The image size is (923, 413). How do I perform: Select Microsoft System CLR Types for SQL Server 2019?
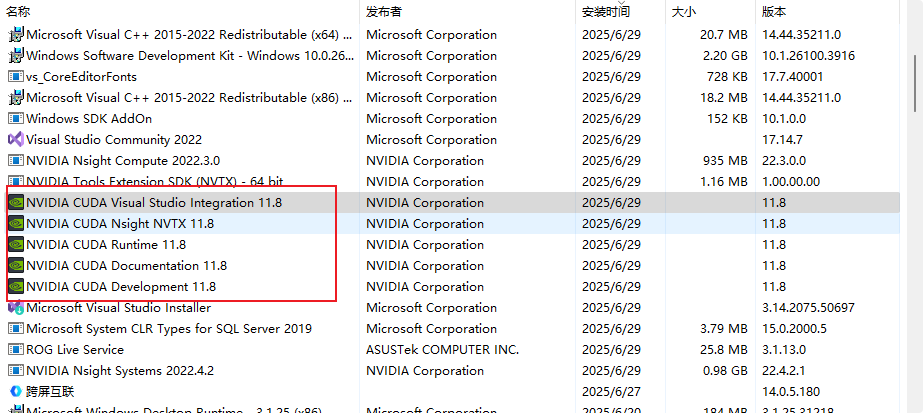pos(168,328)
